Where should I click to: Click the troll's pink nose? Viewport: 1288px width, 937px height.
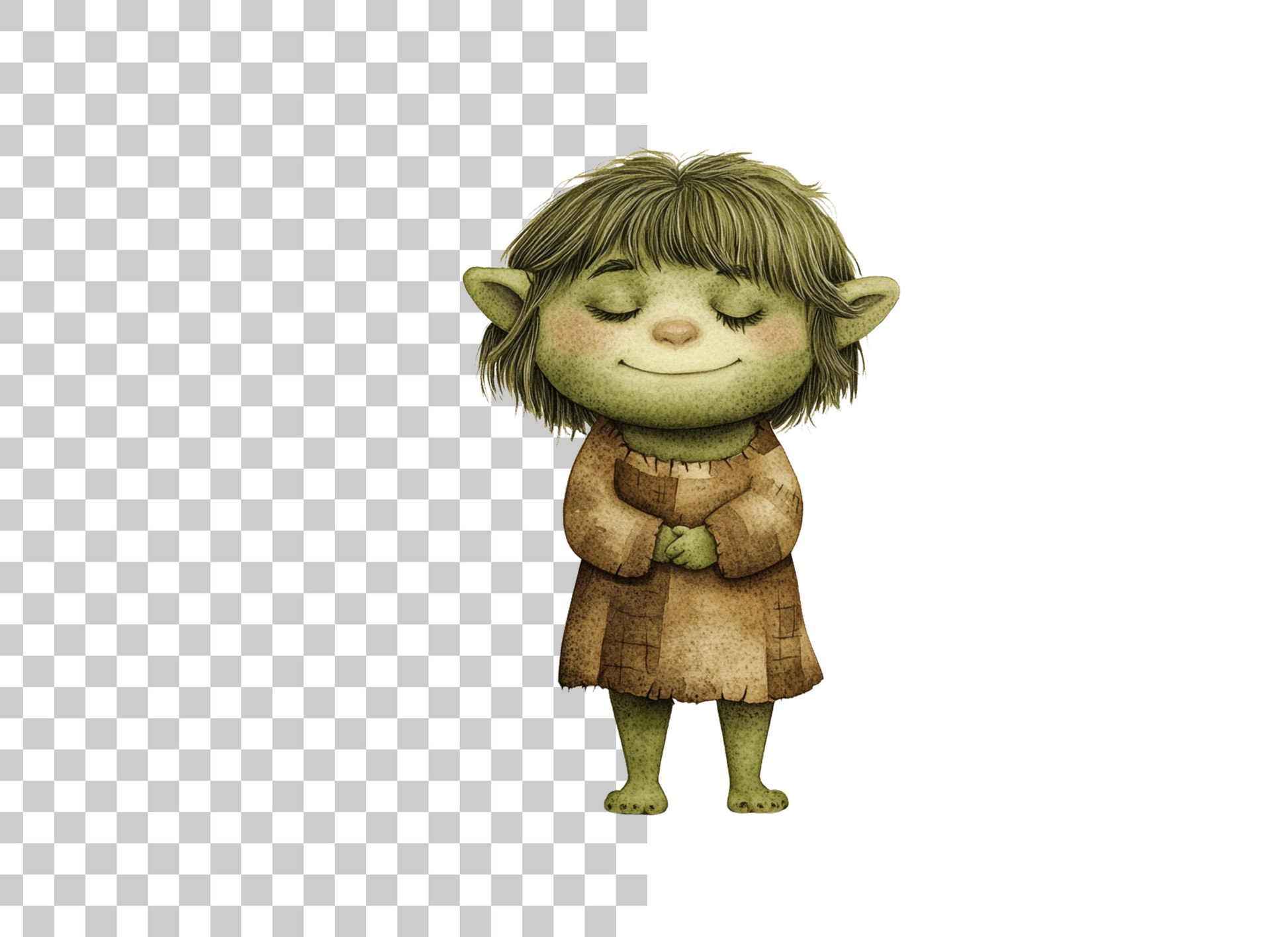[x=674, y=332]
